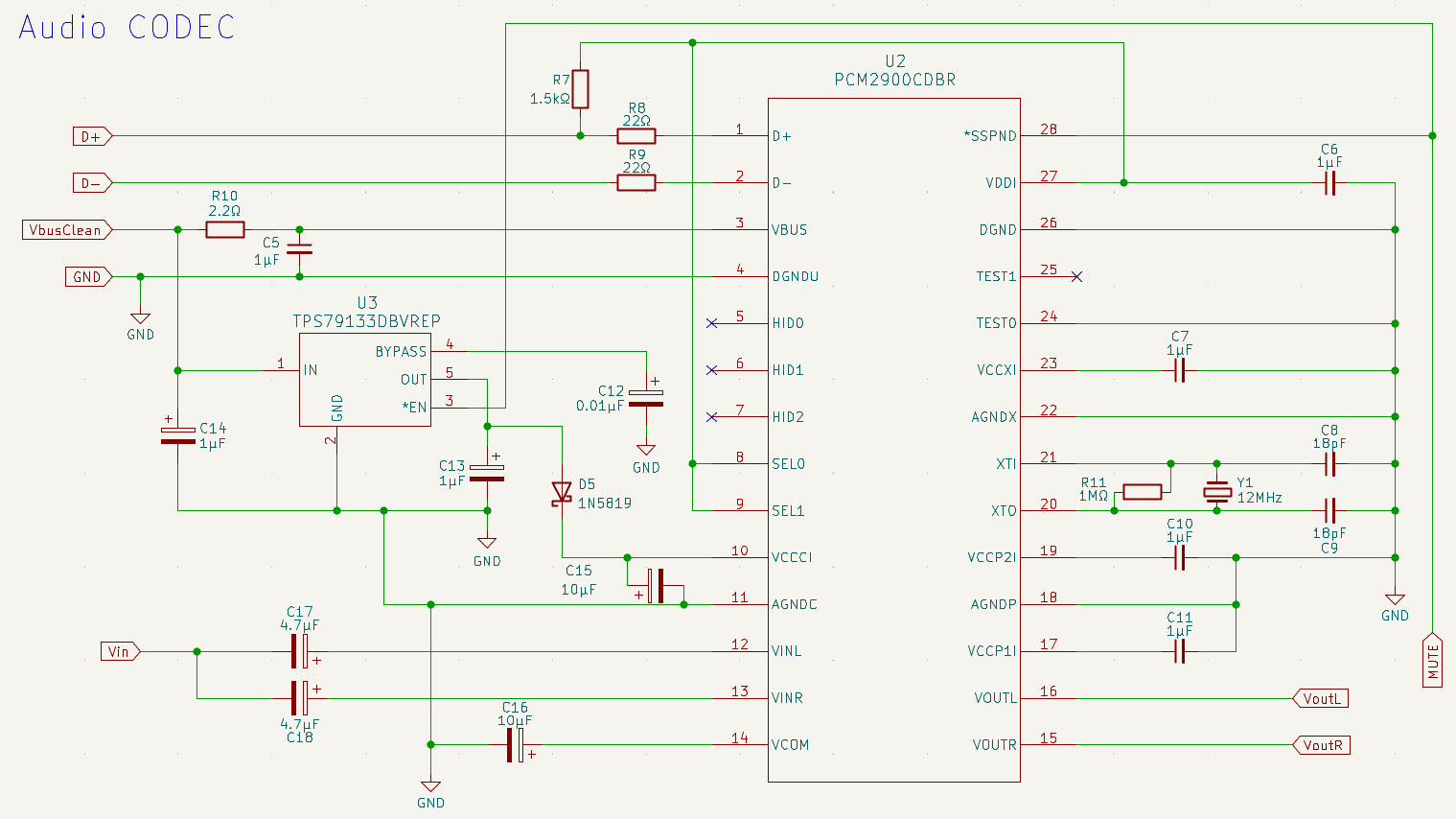This screenshot has width=1456, height=819.
Task: Click the SEL0 pin name on U2
Action: click(x=789, y=463)
